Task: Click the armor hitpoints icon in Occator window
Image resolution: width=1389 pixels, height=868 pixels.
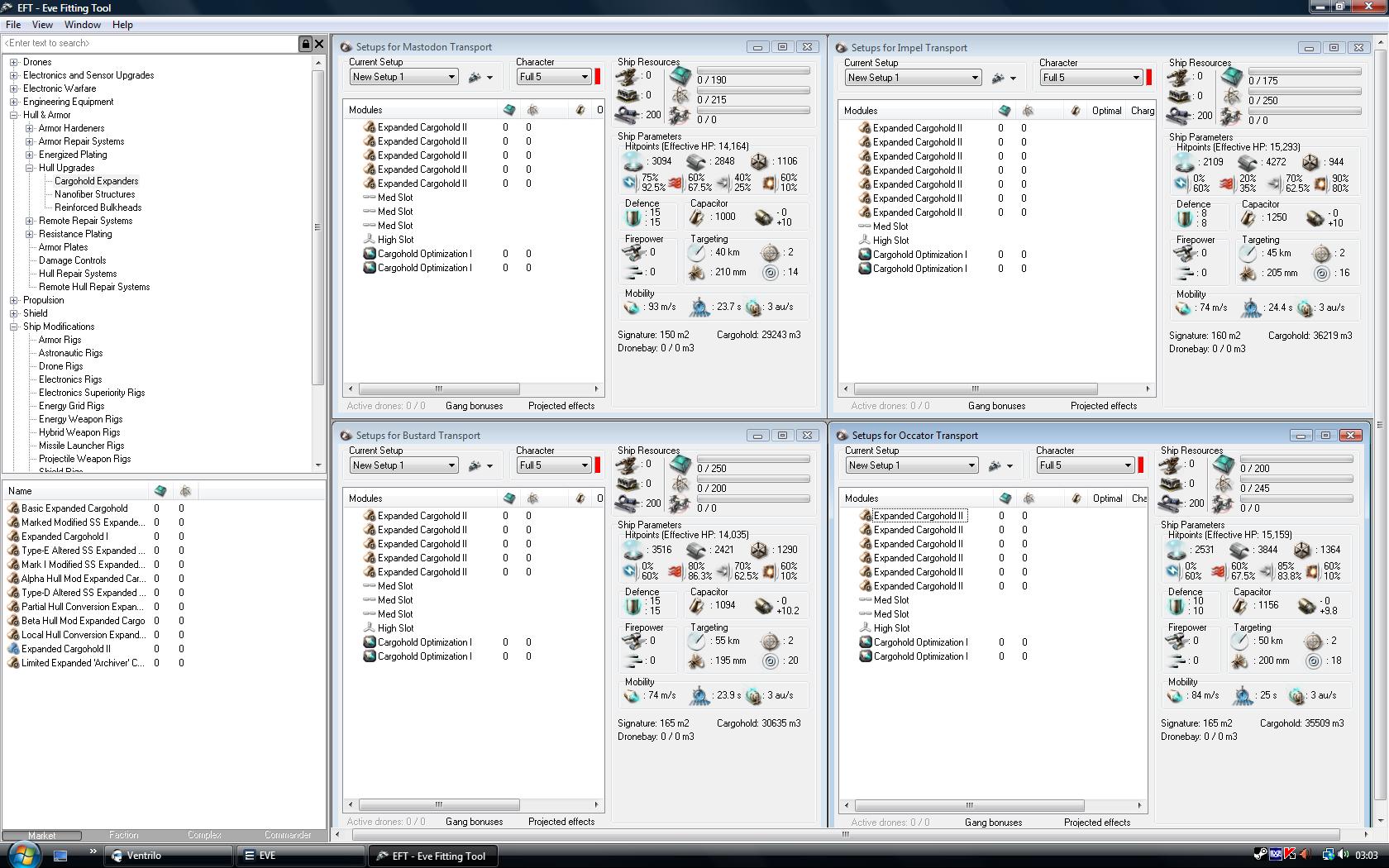Action: 1239,550
